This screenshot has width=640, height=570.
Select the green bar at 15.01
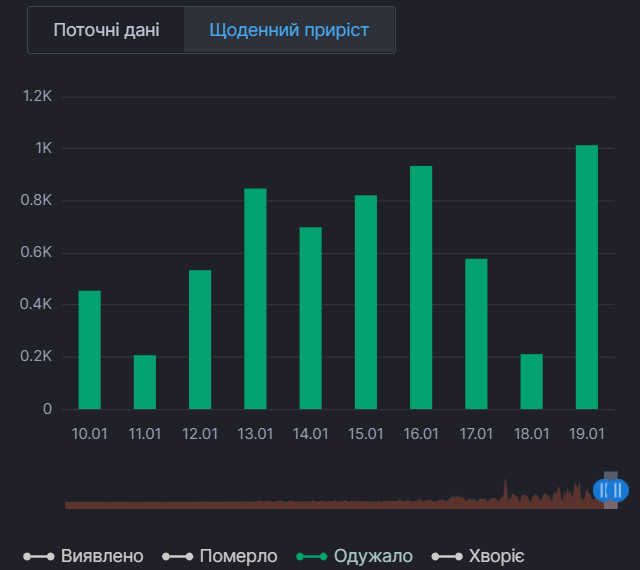click(366, 302)
